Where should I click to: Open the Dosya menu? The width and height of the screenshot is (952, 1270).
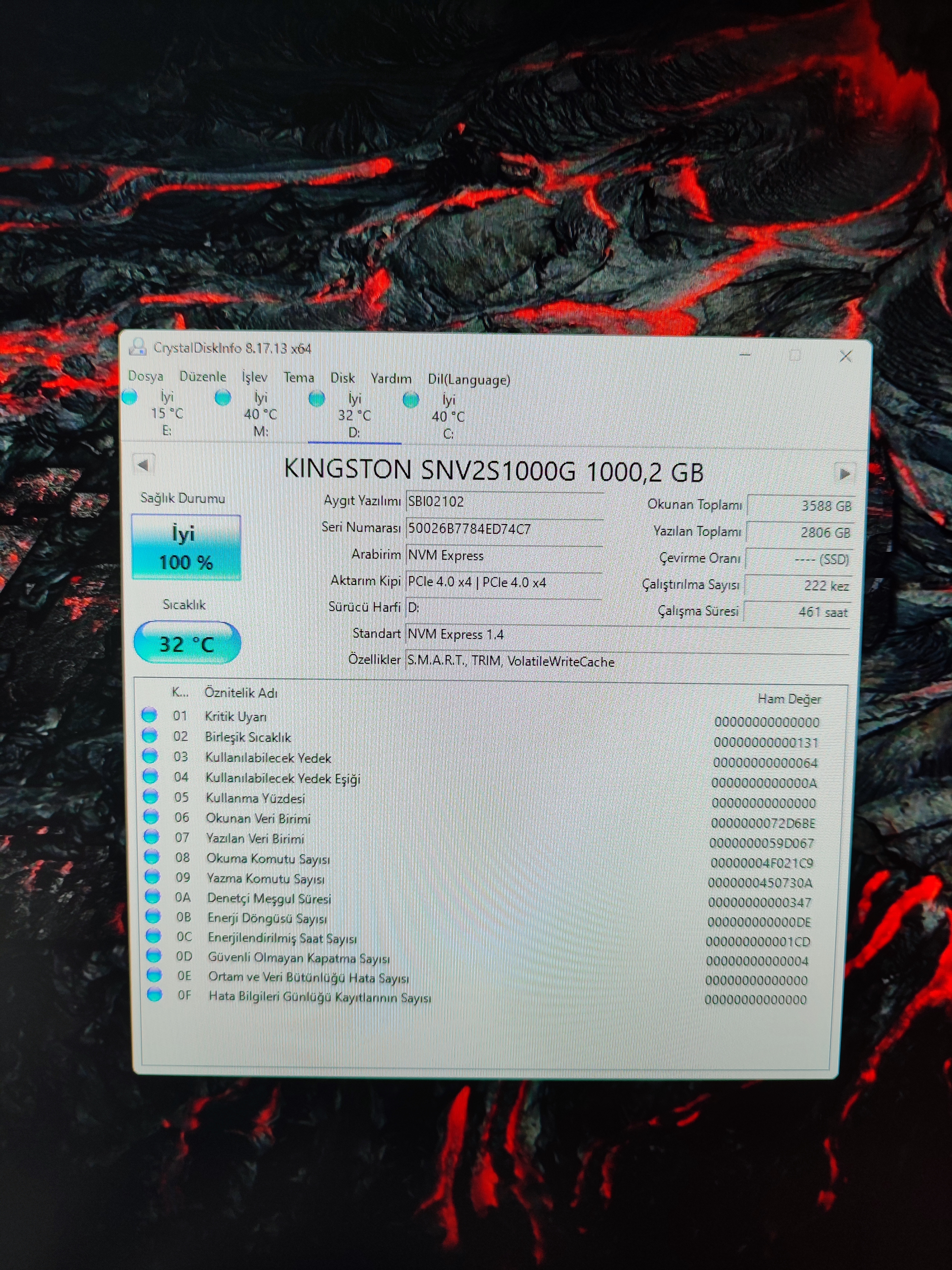pyautogui.click(x=145, y=376)
